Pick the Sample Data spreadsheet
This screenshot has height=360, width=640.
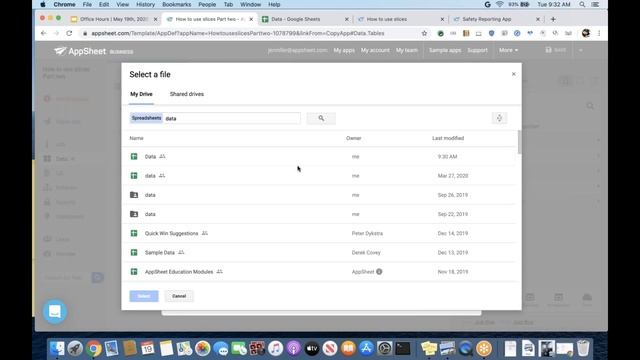[x=320, y=252]
